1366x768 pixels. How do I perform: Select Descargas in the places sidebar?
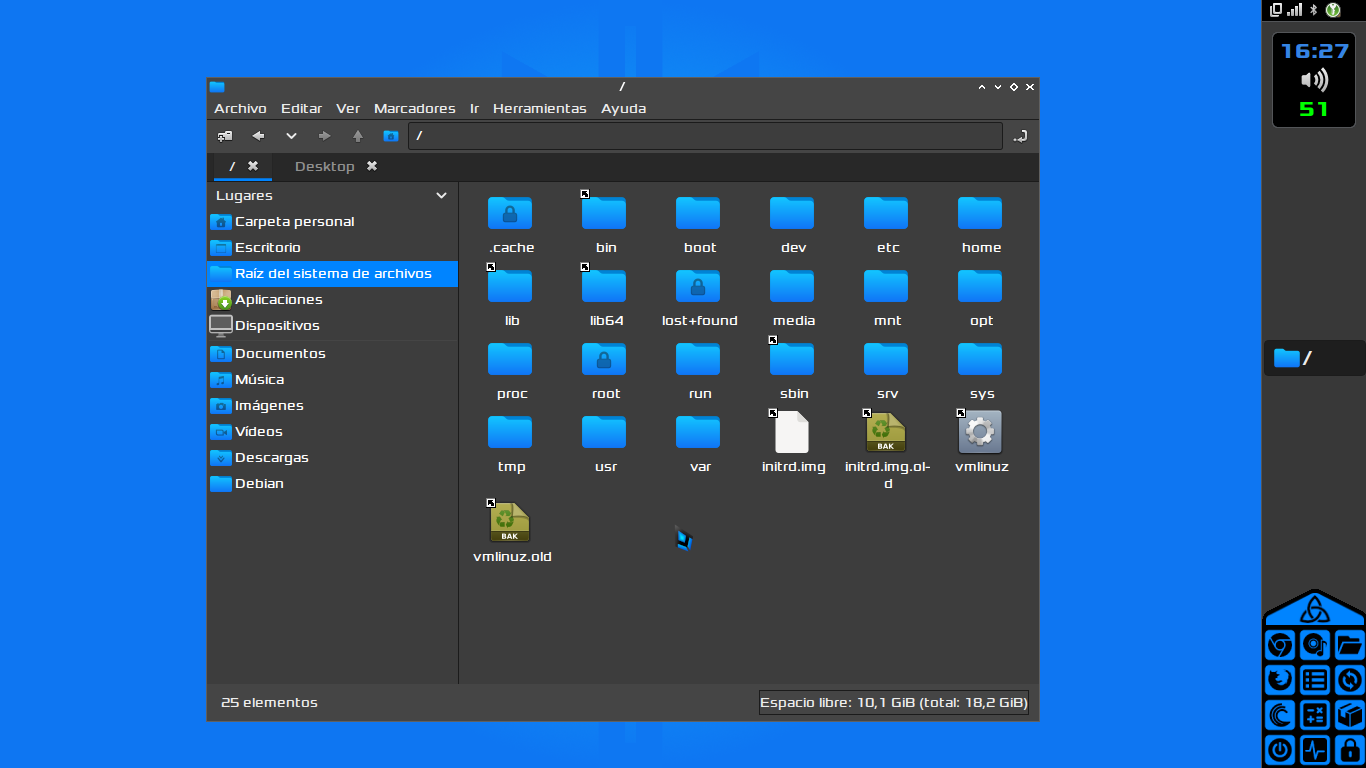click(x=271, y=457)
